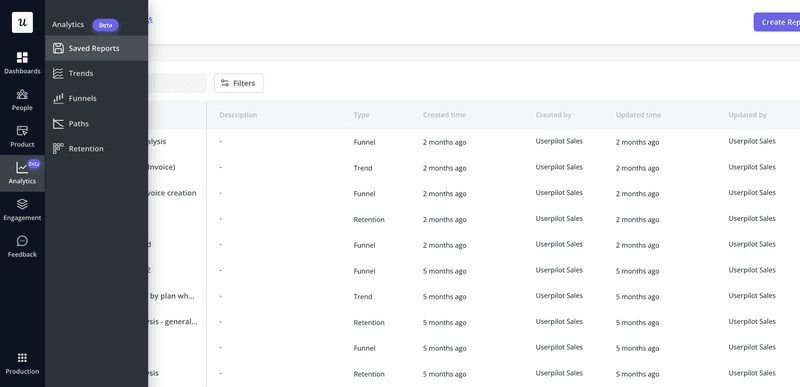This screenshot has width=800, height=387.
Task: Open the report ending in 'sis - general...'
Action: pos(173,322)
